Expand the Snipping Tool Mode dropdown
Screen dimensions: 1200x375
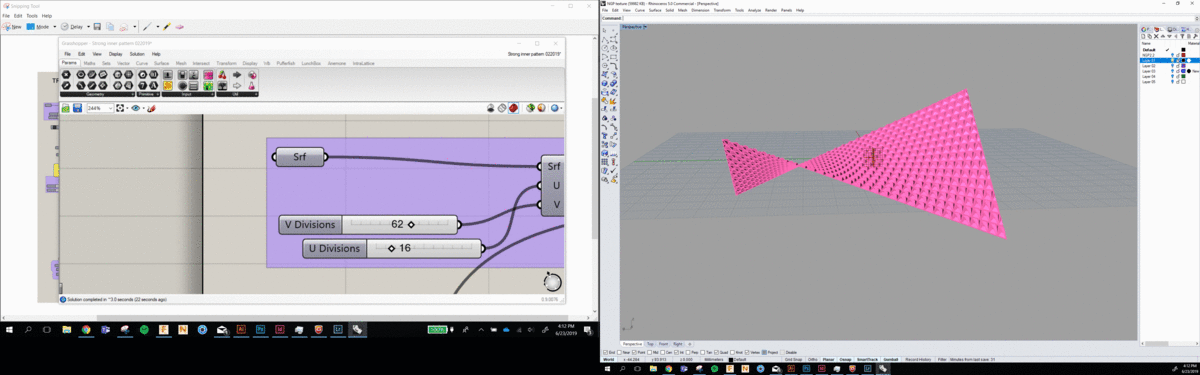[x=55, y=27]
